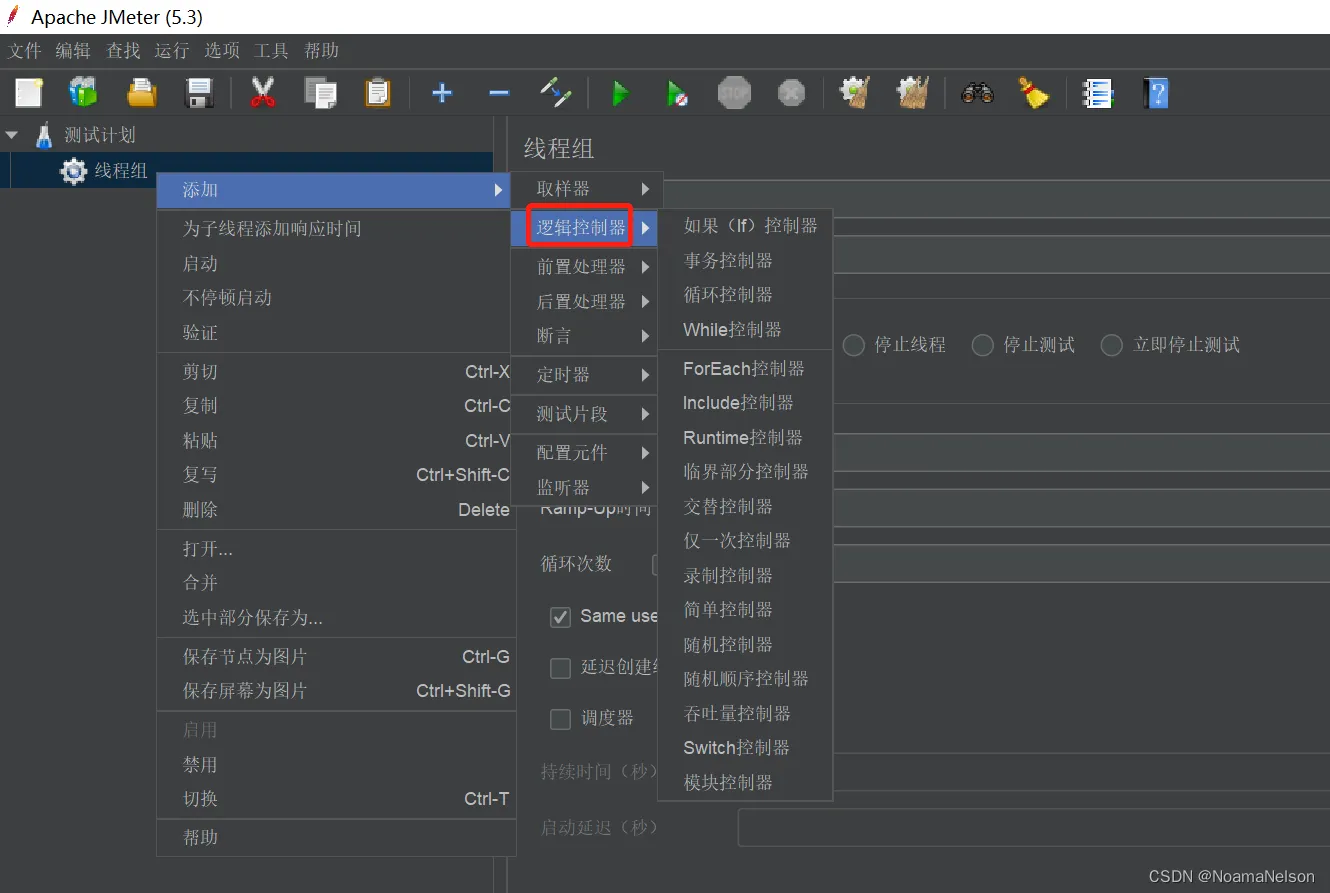Select 保存节点为图片 in context menu
The width and height of the screenshot is (1330, 893).
tap(336, 657)
